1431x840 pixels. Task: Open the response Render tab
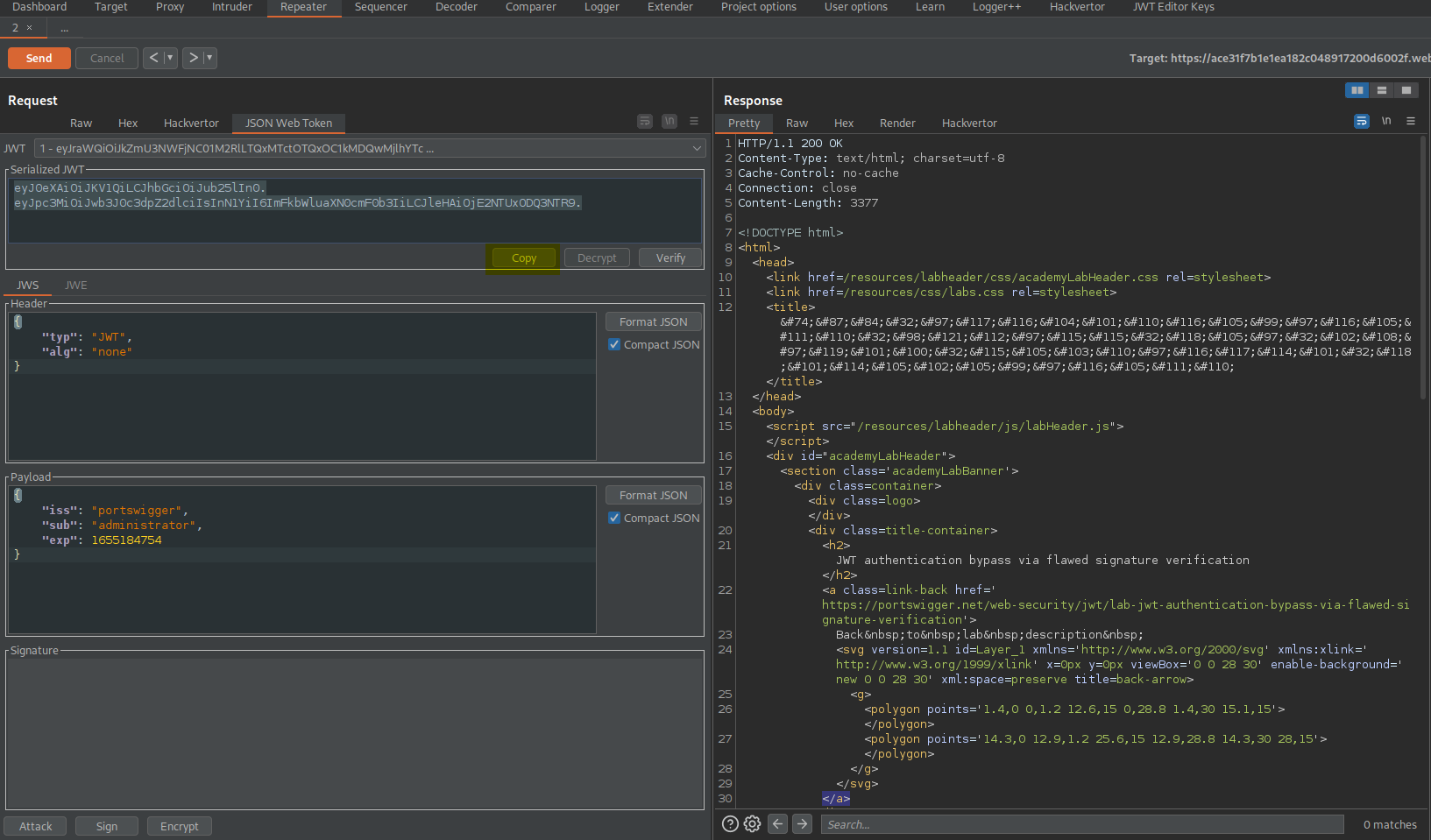897,124
